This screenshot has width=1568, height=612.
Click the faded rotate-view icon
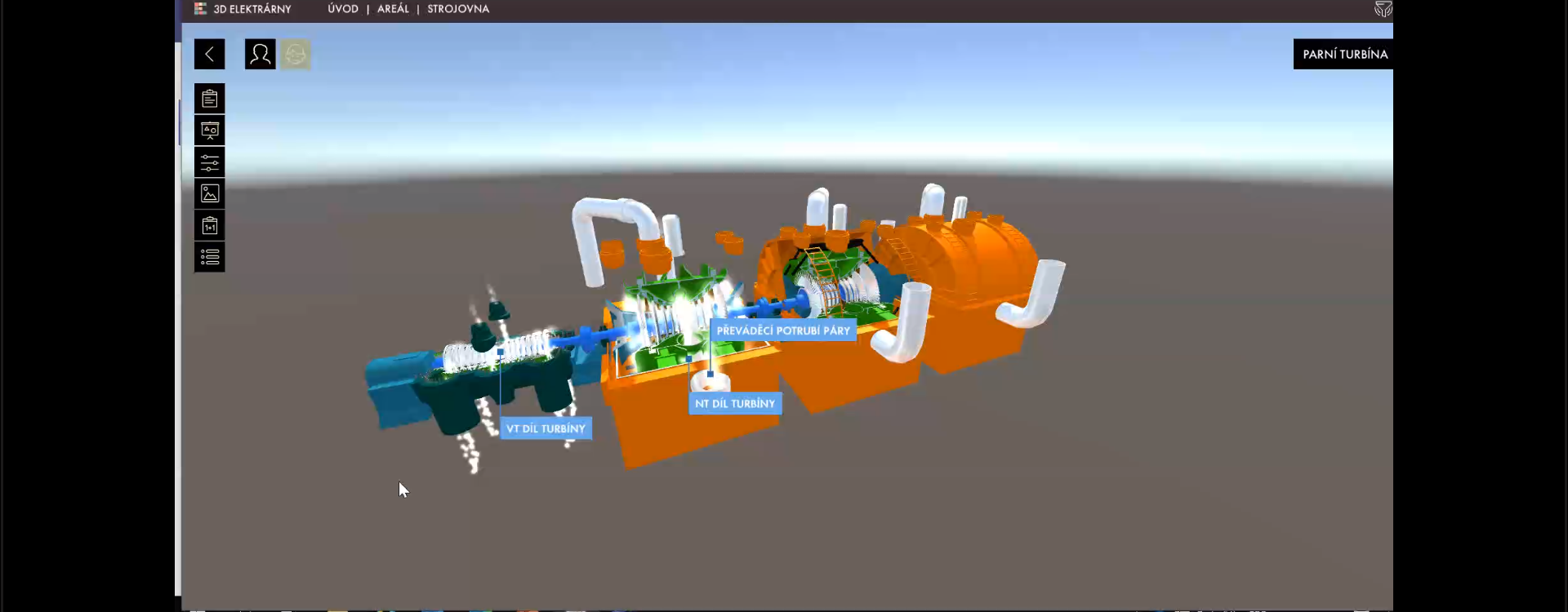click(x=296, y=55)
